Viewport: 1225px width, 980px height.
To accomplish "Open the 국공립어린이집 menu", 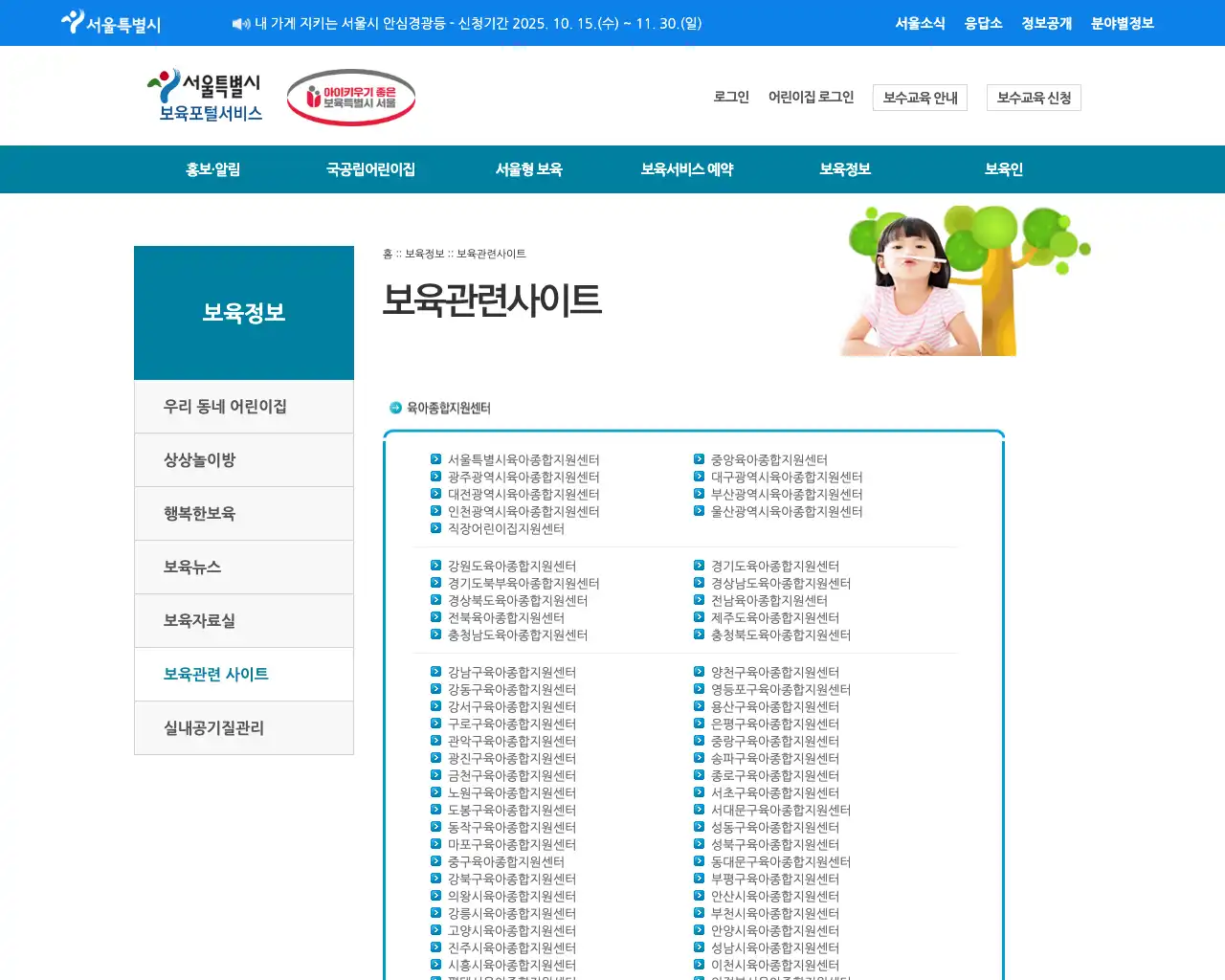I will click(x=371, y=169).
